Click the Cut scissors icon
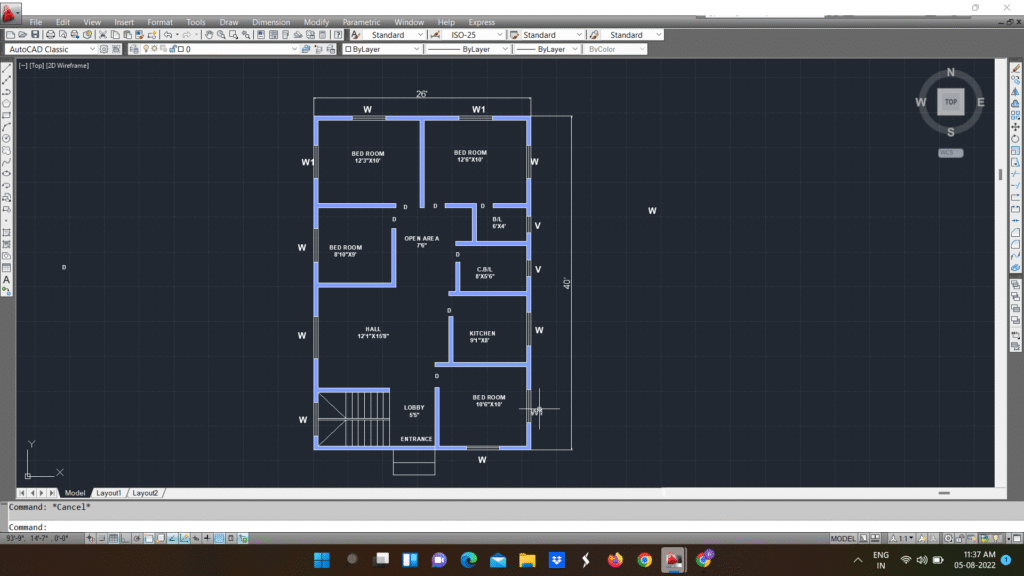Screen dimensions: 1024x576 103,35
